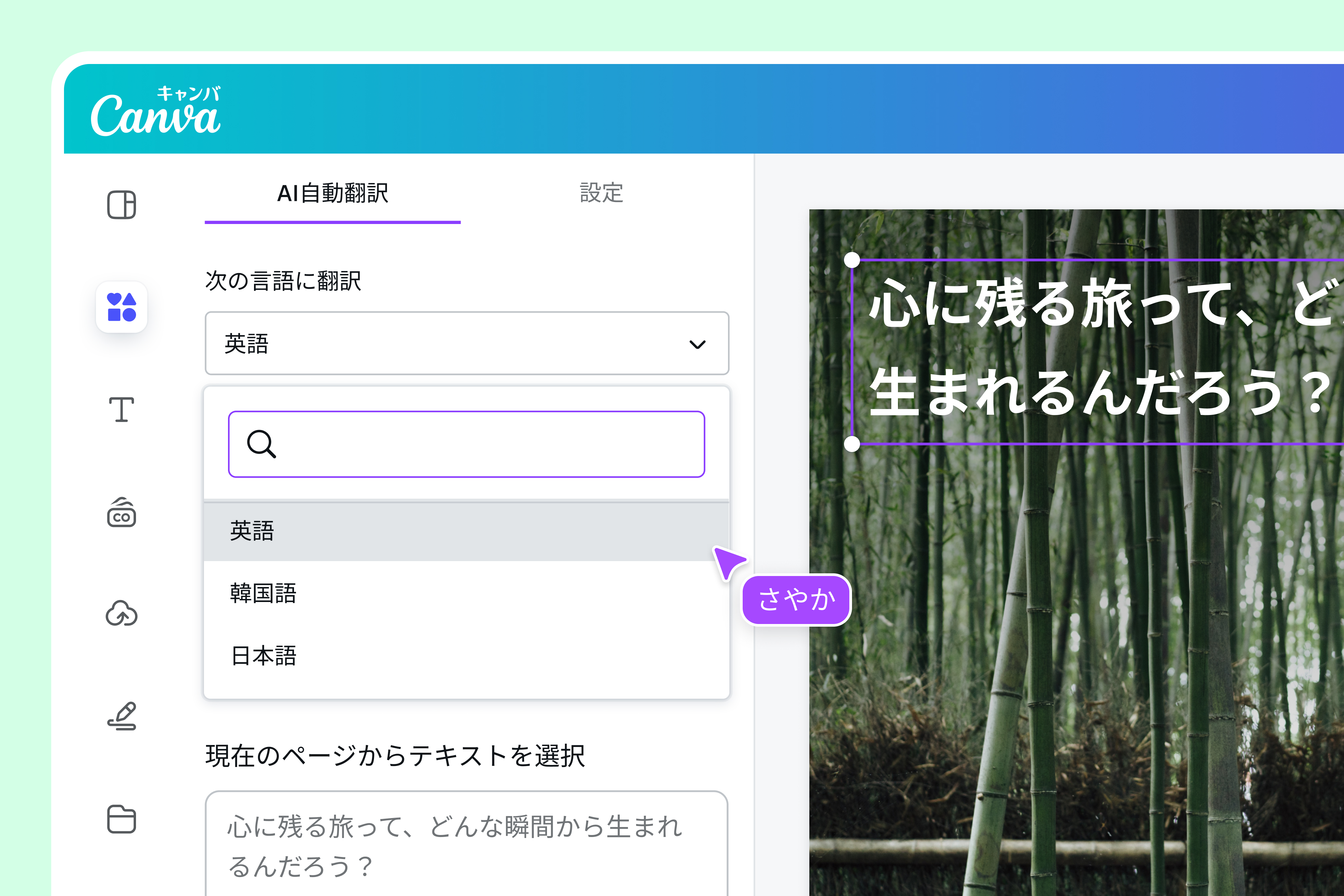
Task: Open the Projects folder sidebar icon
Action: coord(122,819)
